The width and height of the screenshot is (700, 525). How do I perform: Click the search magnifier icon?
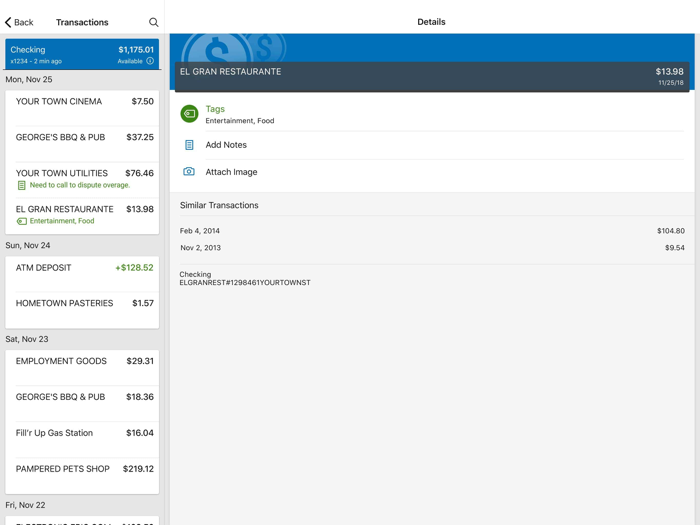(154, 22)
